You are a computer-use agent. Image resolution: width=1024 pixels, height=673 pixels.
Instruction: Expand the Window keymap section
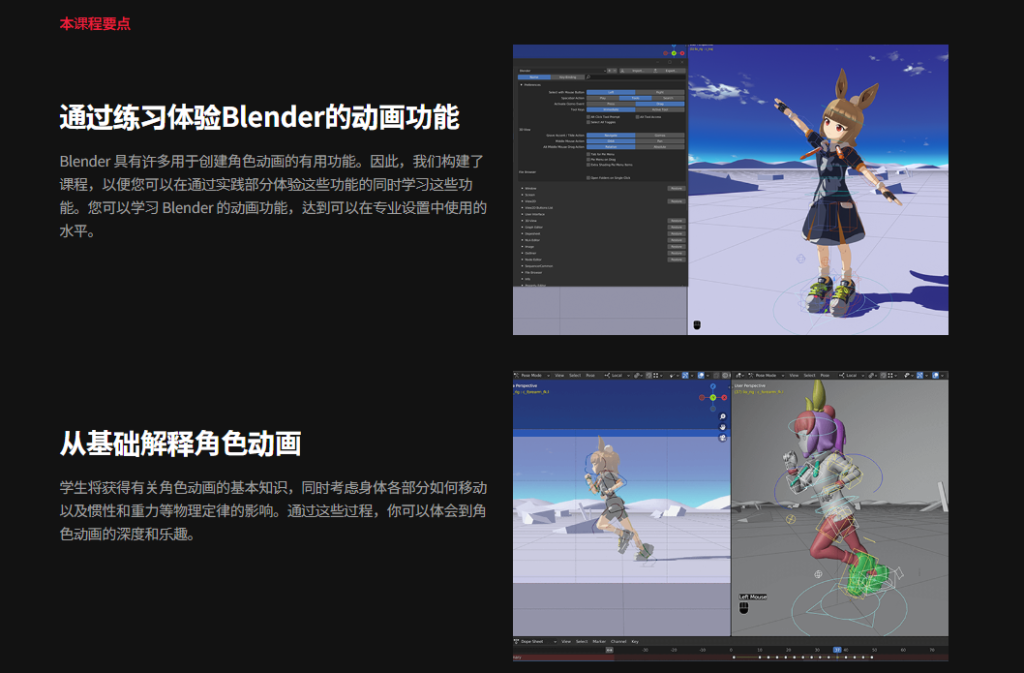click(522, 189)
